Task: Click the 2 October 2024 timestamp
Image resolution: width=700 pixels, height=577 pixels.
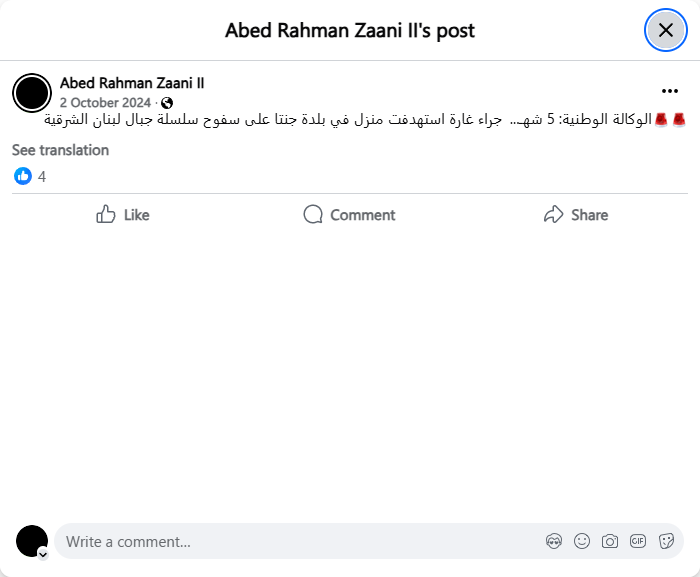Action: 105,103
